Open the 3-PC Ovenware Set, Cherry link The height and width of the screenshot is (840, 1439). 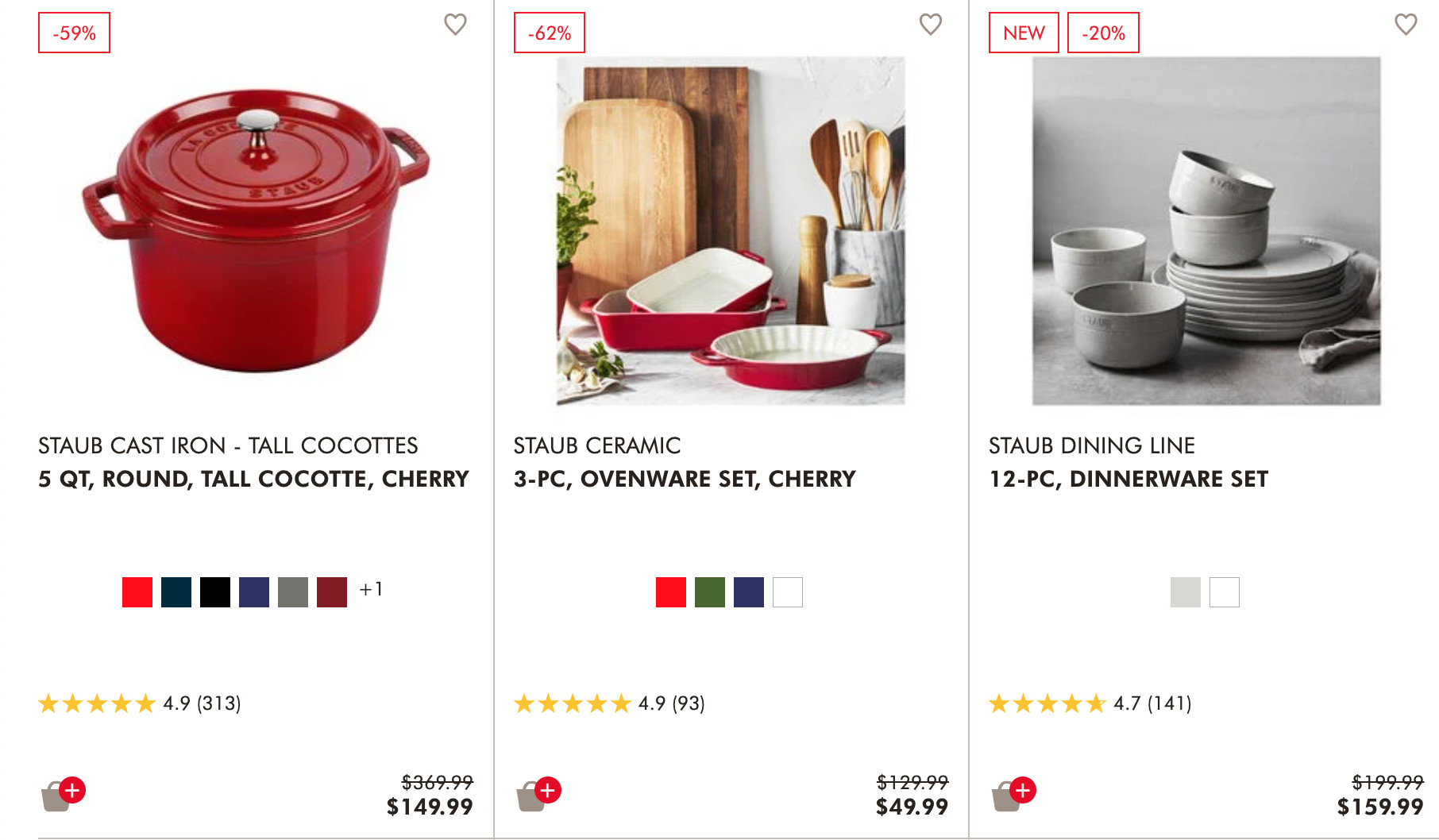point(685,479)
